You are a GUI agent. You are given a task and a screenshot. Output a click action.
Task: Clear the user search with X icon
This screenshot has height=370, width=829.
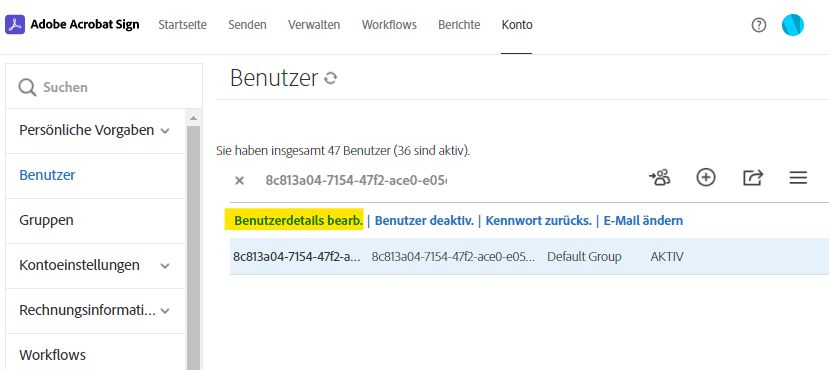(240, 181)
